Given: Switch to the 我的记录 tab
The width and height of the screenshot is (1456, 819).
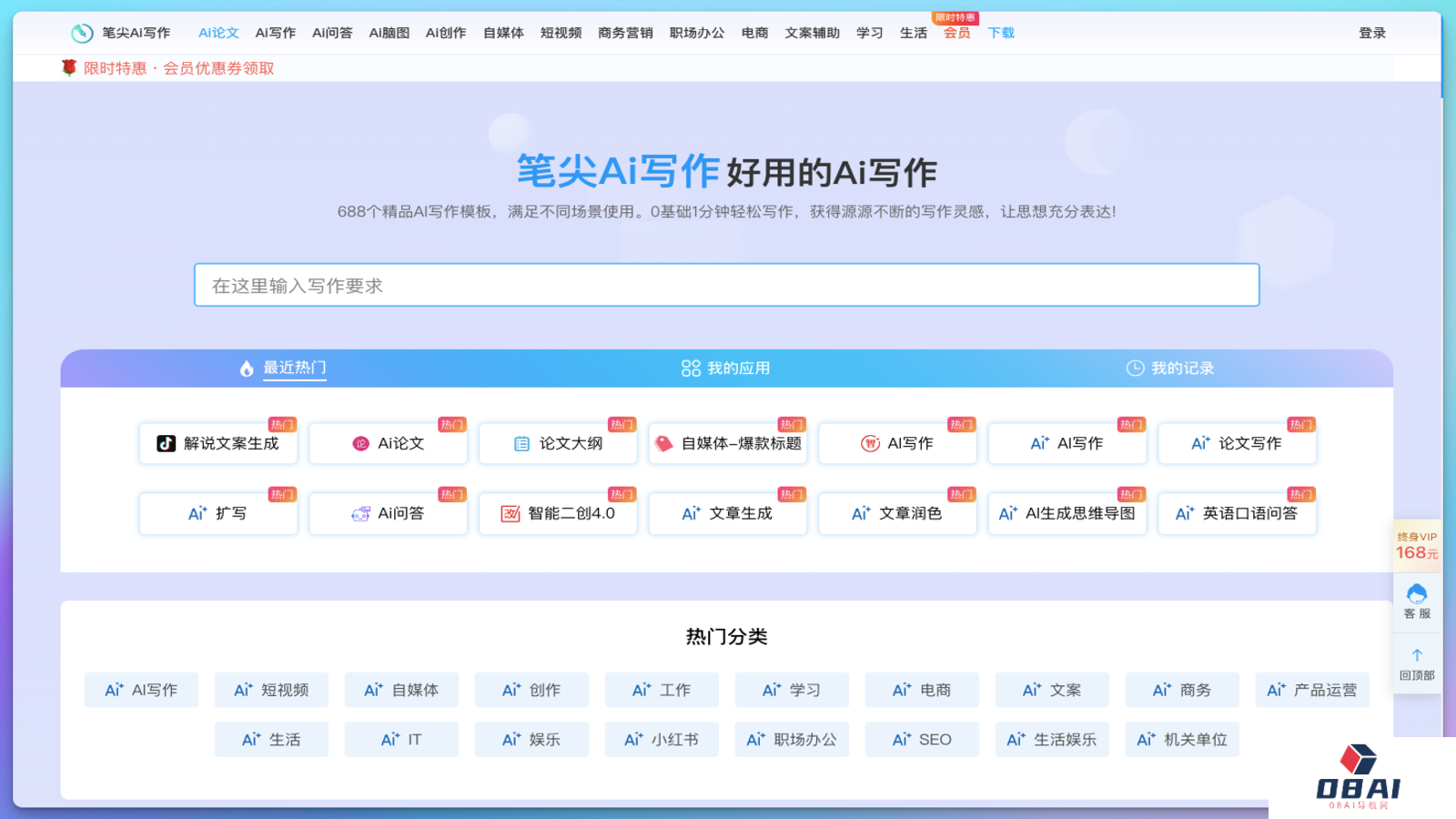Looking at the screenshot, I should [x=1170, y=369].
